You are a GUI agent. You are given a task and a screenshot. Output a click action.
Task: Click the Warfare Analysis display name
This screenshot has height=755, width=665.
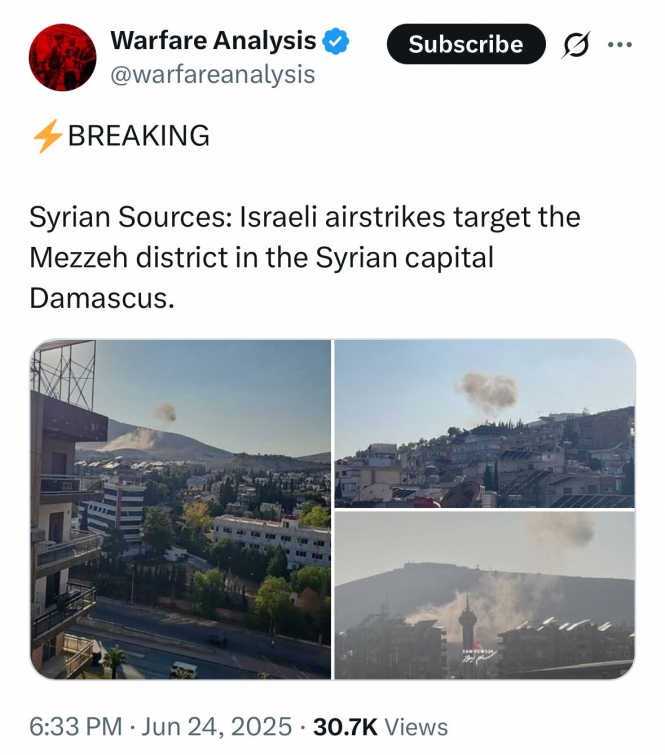[213, 41]
